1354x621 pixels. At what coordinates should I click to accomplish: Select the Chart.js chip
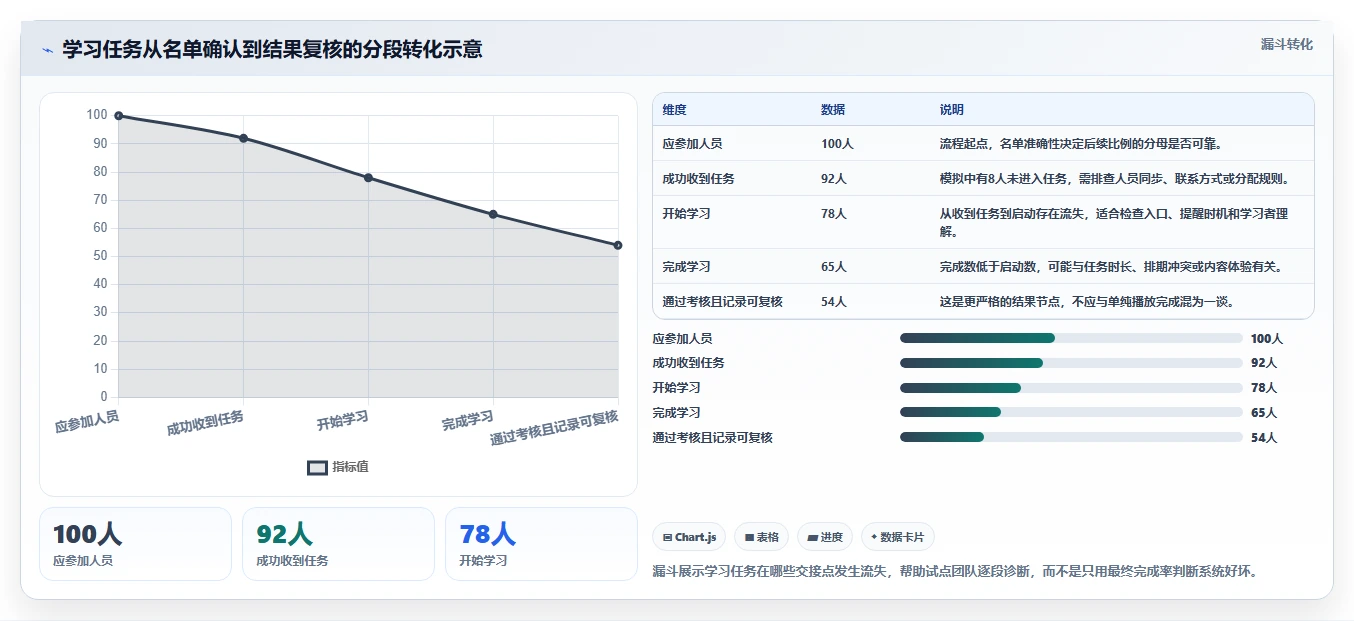[x=689, y=537]
